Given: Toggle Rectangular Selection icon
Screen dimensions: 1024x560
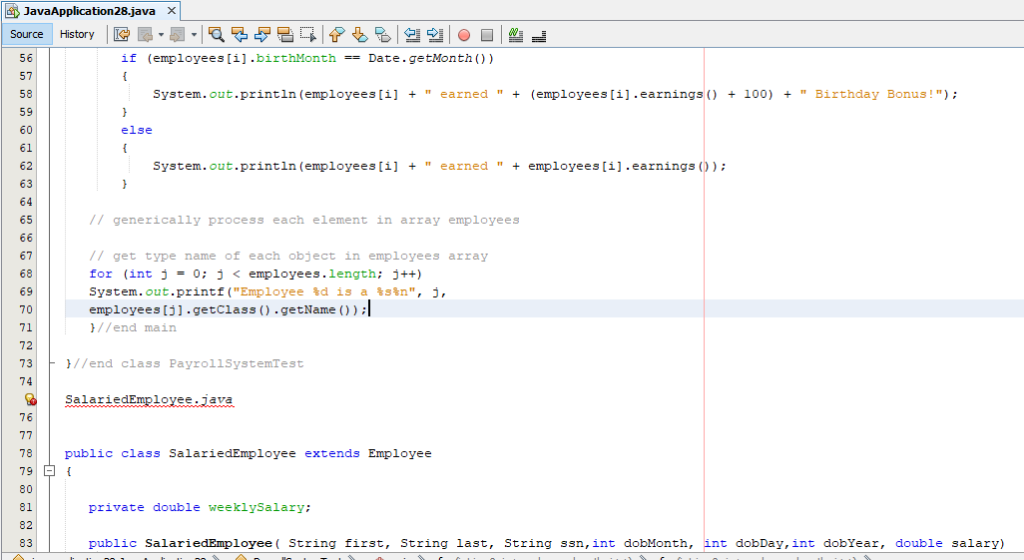Looking at the screenshot, I should (x=308, y=35).
